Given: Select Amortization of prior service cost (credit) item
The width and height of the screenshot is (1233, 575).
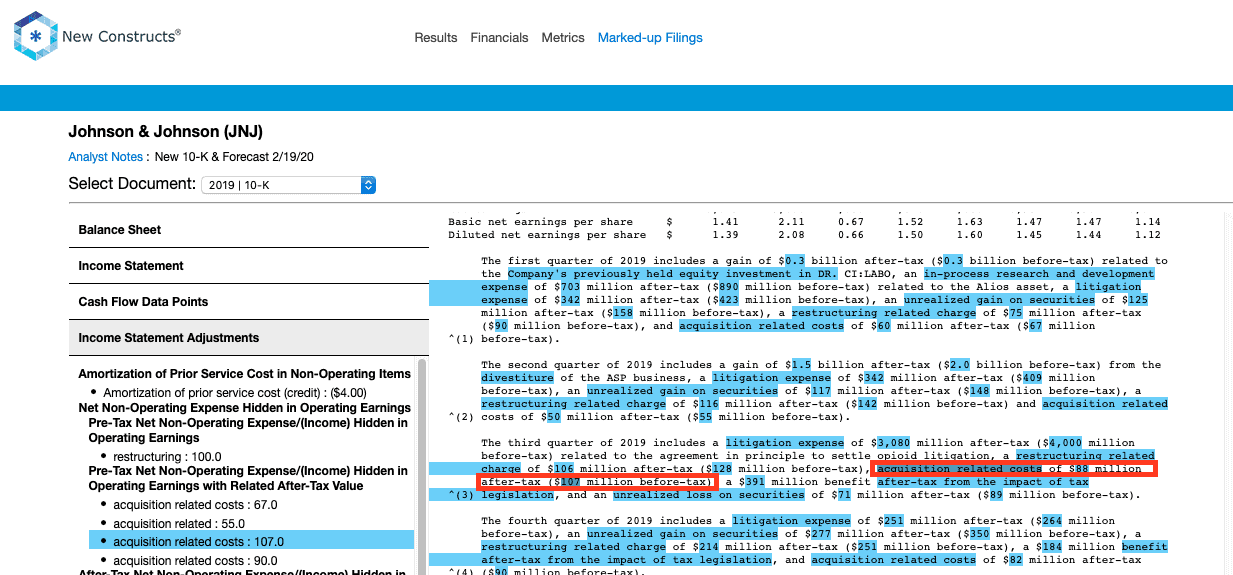Looking at the screenshot, I should click(x=235, y=393).
